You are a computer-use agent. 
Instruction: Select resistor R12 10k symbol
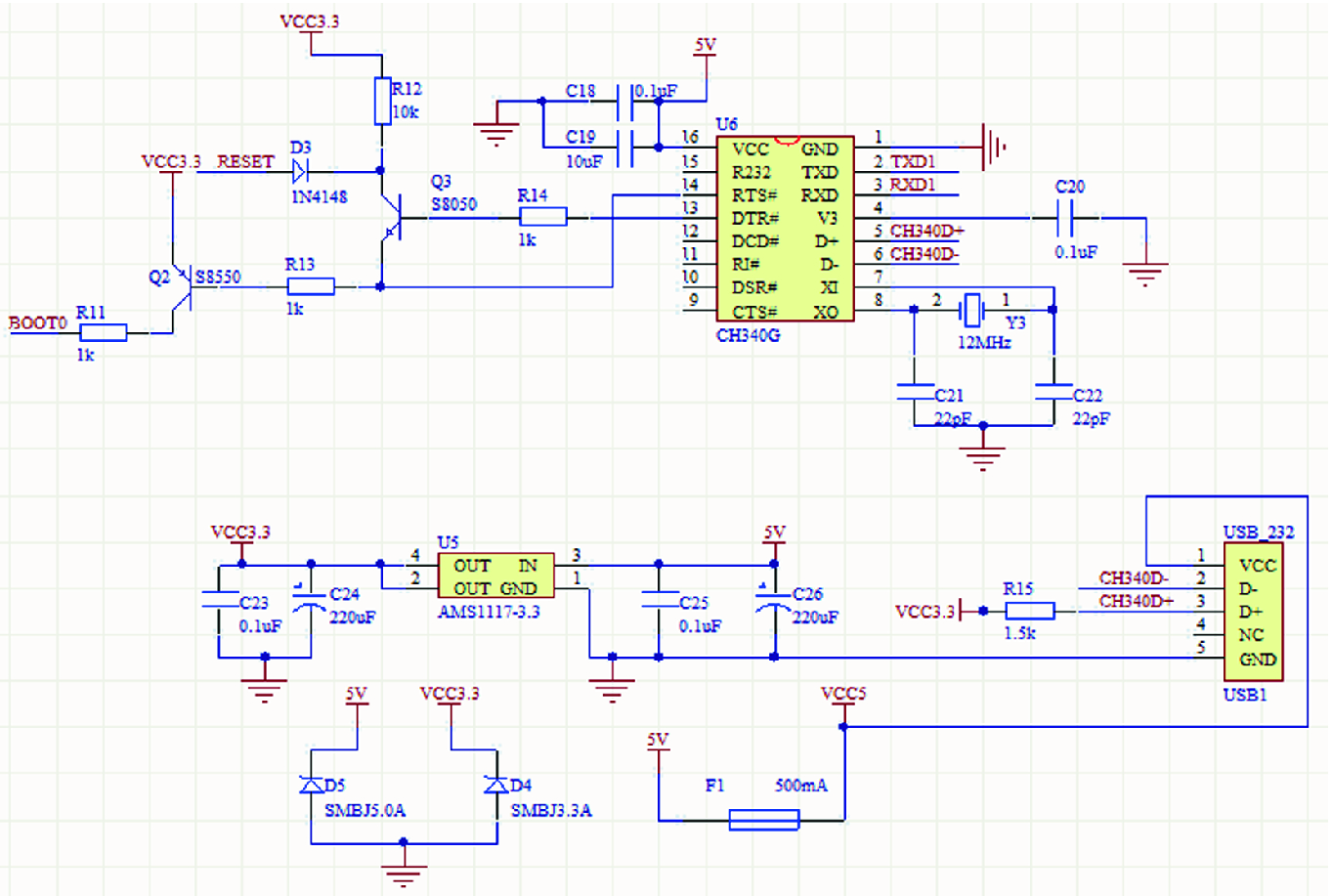pyautogui.click(x=382, y=102)
